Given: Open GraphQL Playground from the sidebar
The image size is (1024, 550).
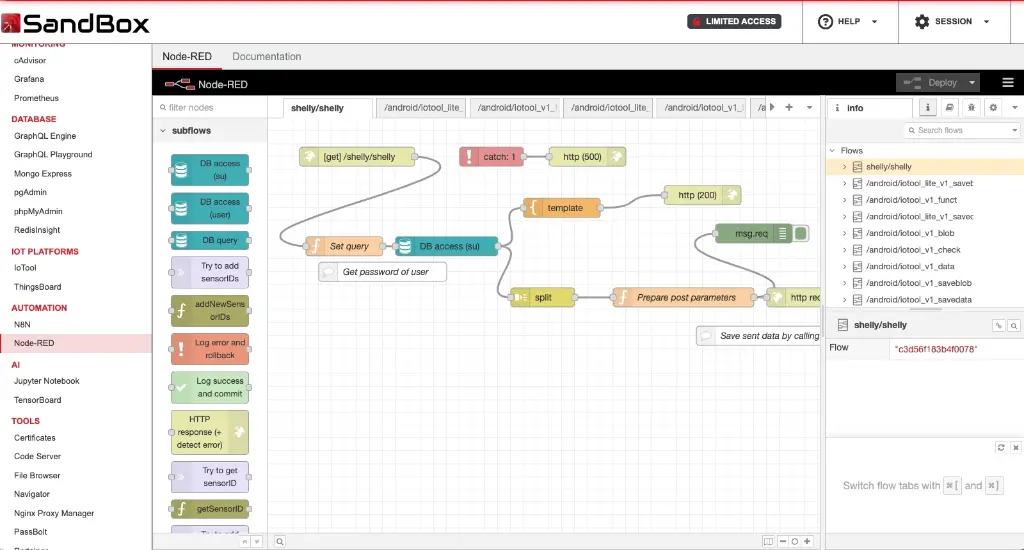Looking at the screenshot, I should [53, 155].
